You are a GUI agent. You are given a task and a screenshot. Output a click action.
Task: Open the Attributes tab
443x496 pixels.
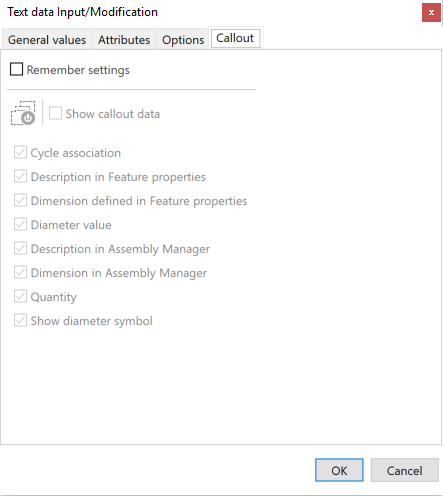[x=124, y=40]
